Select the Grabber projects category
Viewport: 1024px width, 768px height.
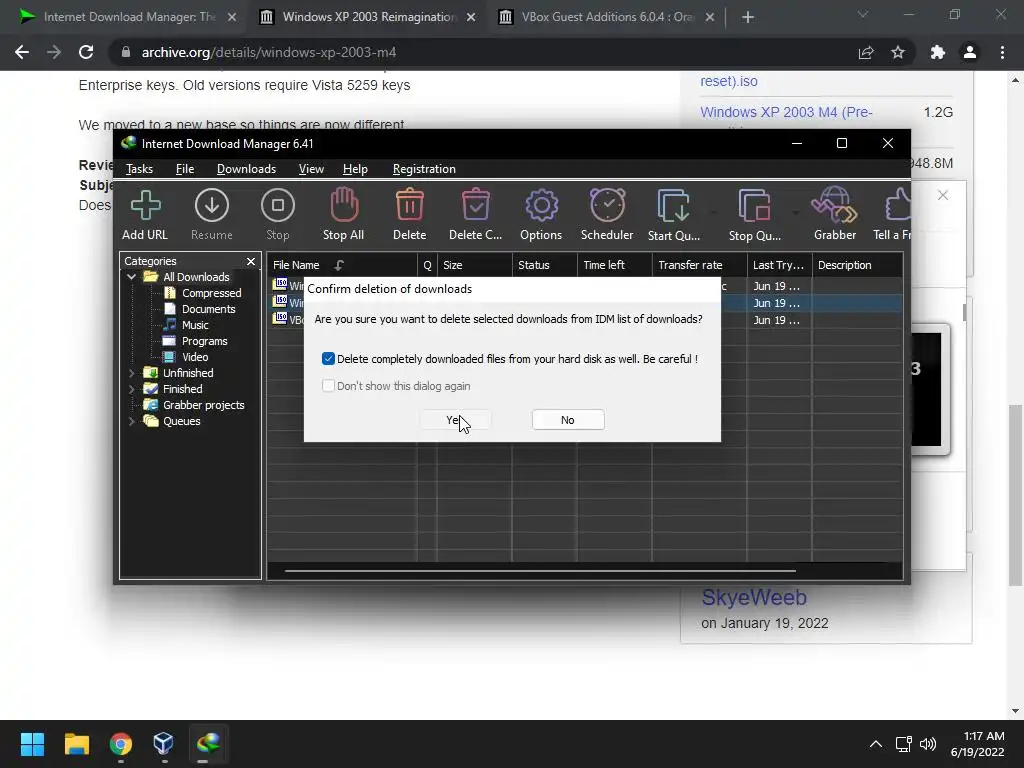[195, 405]
